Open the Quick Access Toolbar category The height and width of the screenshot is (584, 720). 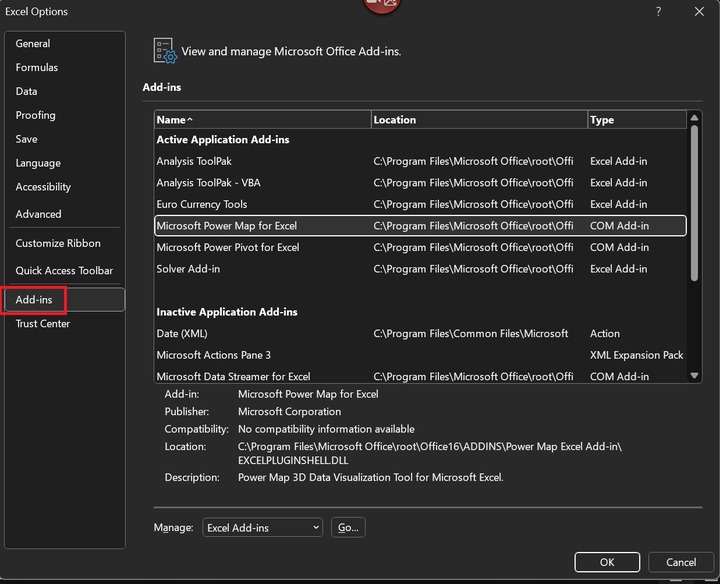tap(64, 271)
